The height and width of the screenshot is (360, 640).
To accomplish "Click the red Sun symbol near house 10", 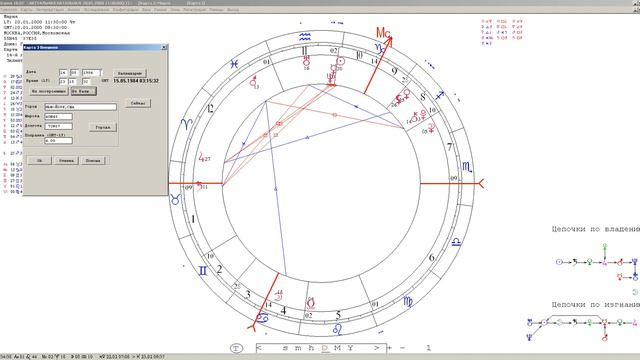I will [x=341, y=62].
